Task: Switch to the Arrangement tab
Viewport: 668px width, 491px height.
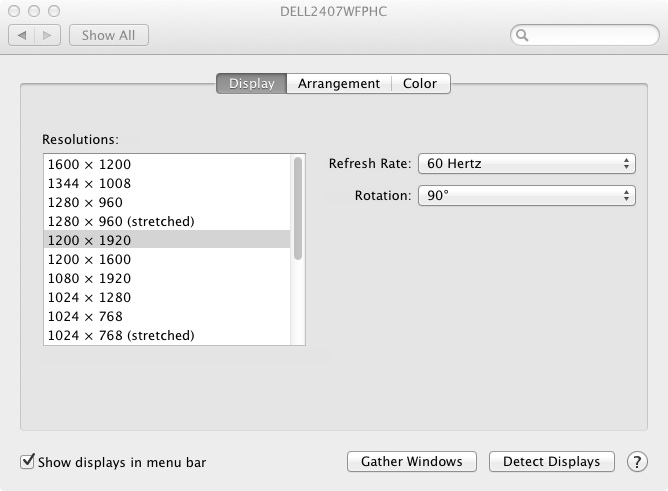Action: pos(339,83)
